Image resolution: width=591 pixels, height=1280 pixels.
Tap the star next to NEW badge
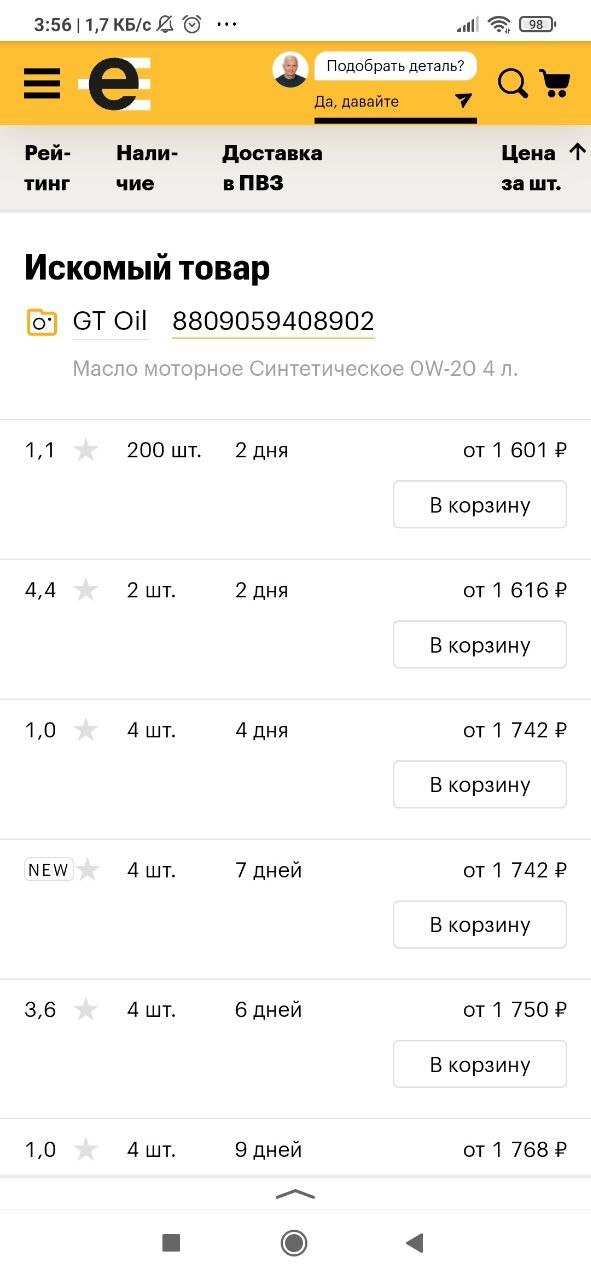pyautogui.click(x=88, y=870)
